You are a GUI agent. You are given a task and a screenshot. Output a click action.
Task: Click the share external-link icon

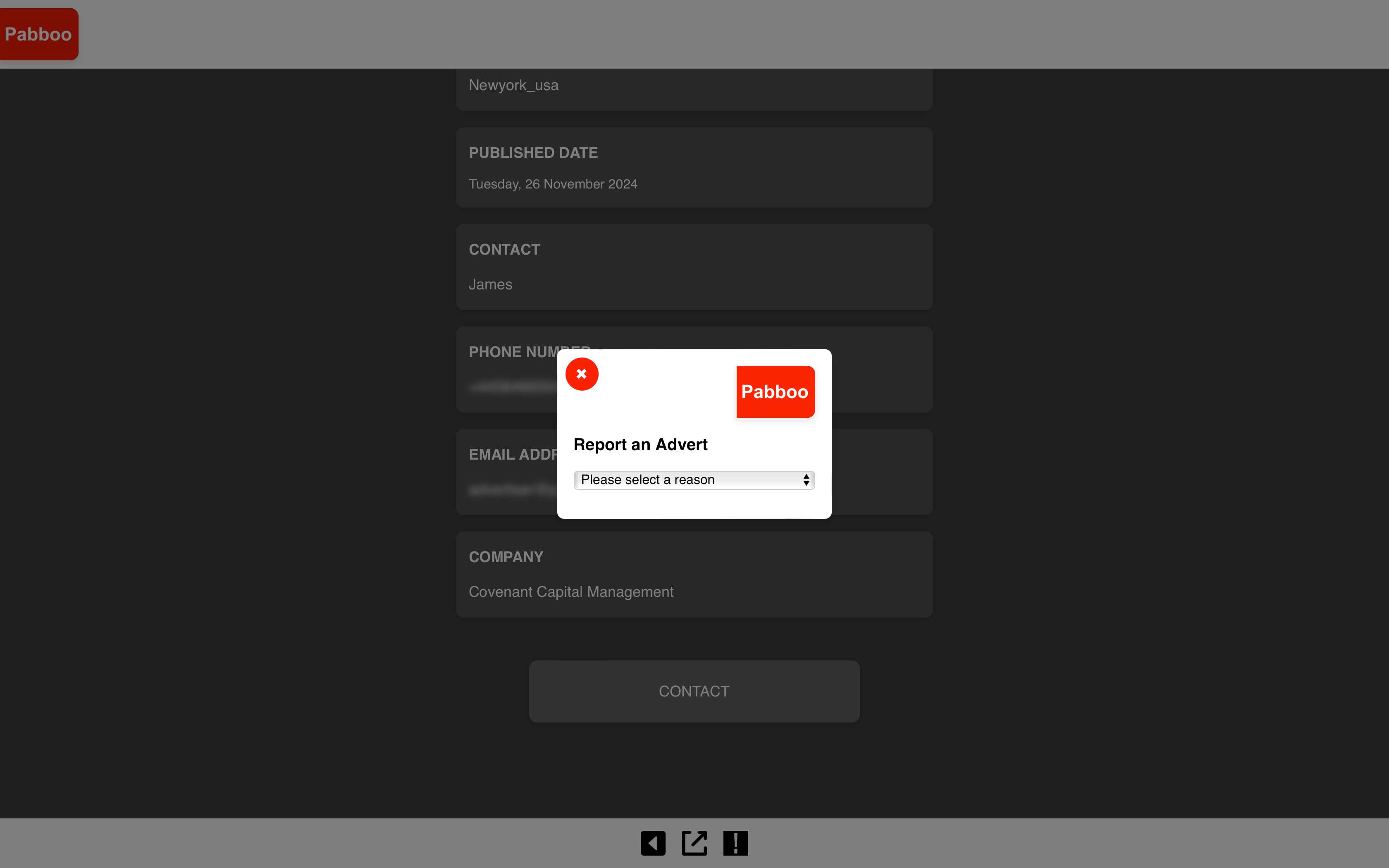(x=694, y=843)
